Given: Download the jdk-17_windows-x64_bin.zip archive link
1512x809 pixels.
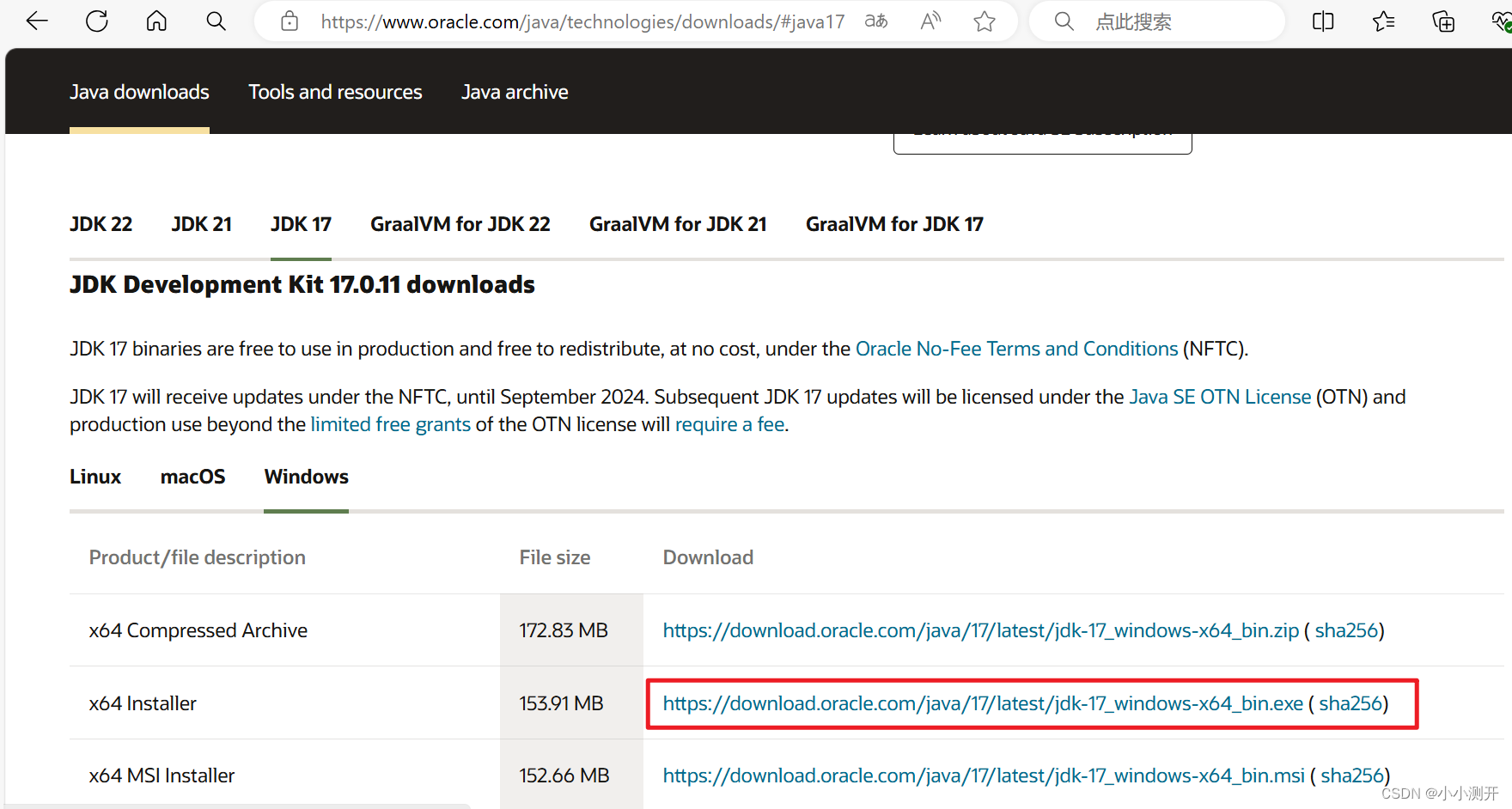Looking at the screenshot, I should point(980,630).
